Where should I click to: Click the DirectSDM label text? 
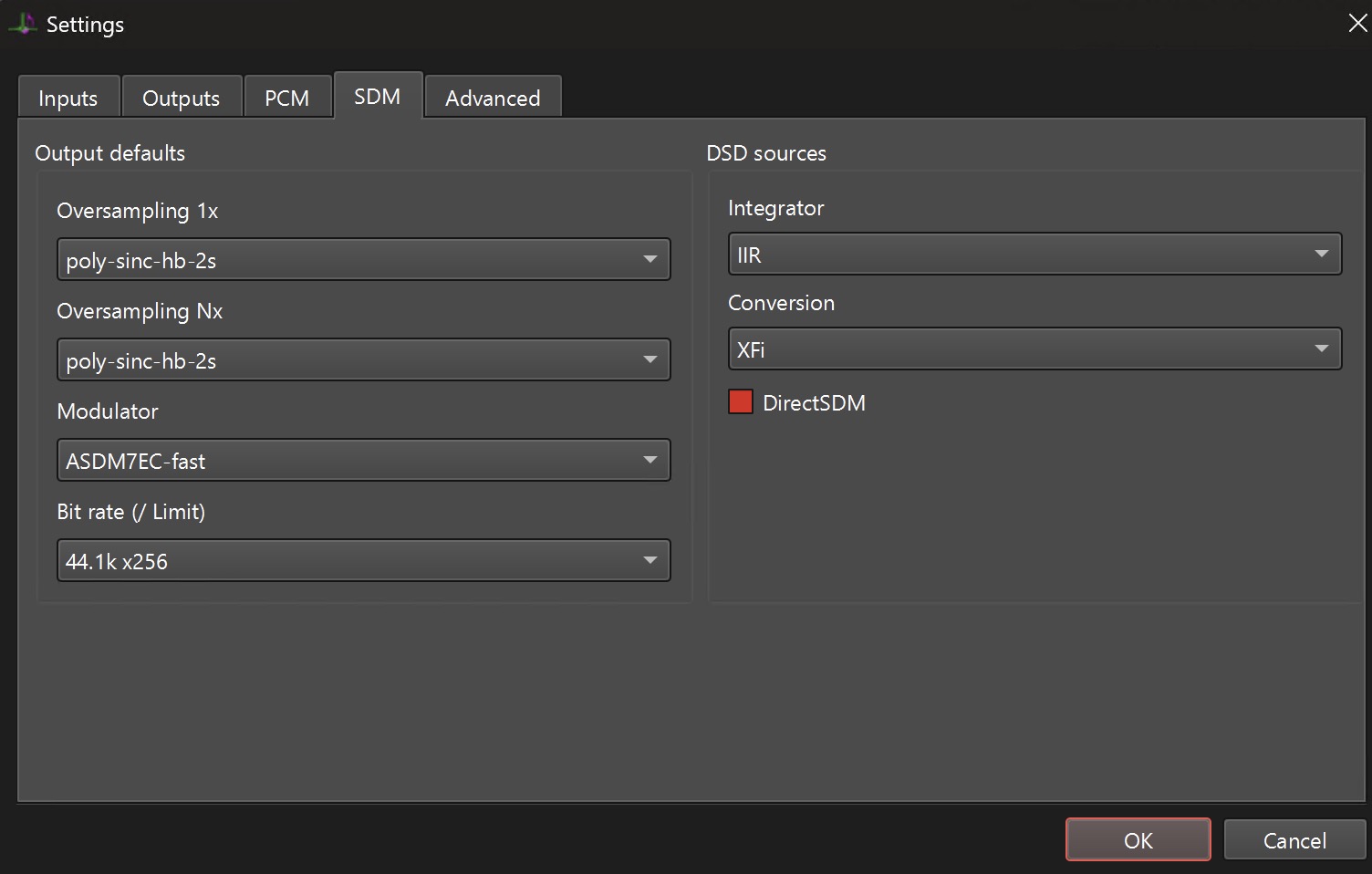click(x=814, y=403)
